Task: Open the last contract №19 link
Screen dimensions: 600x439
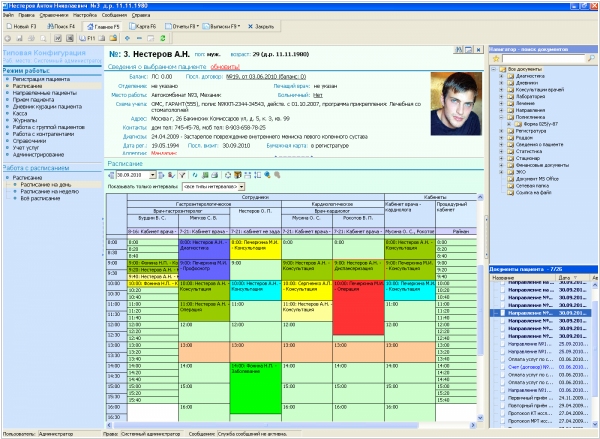Action: point(266,77)
